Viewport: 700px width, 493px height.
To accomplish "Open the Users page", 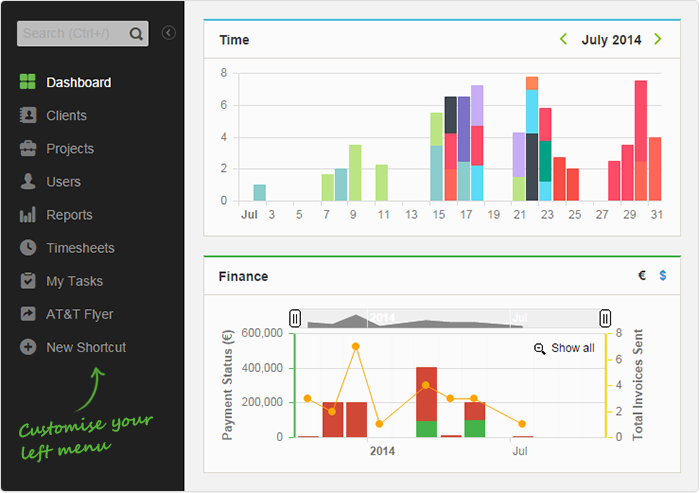I will [63, 182].
